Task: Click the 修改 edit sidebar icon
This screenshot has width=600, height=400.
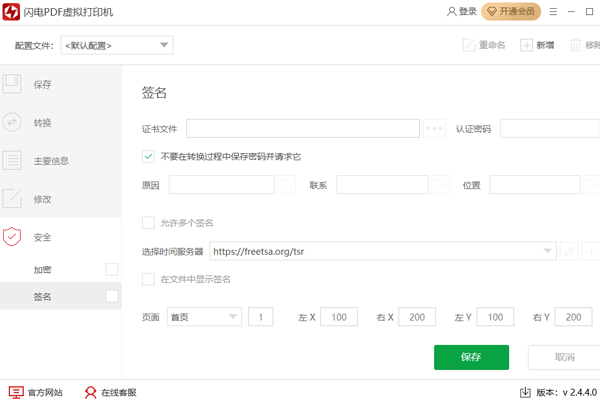Action: (x=13, y=198)
